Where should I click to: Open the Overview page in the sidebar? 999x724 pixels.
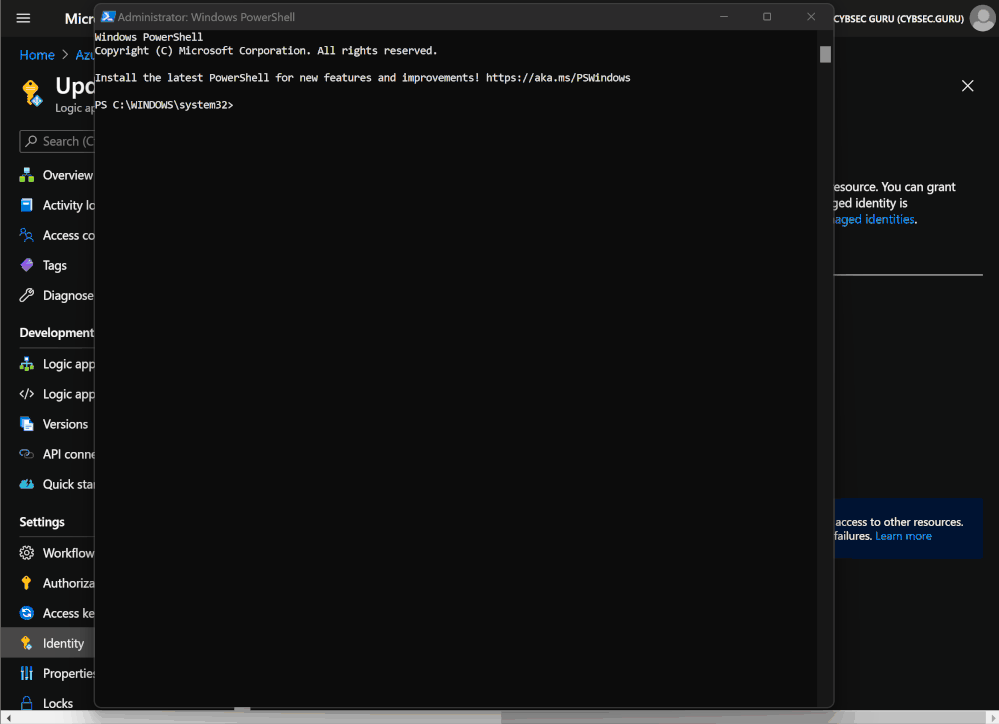coord(56,175)
